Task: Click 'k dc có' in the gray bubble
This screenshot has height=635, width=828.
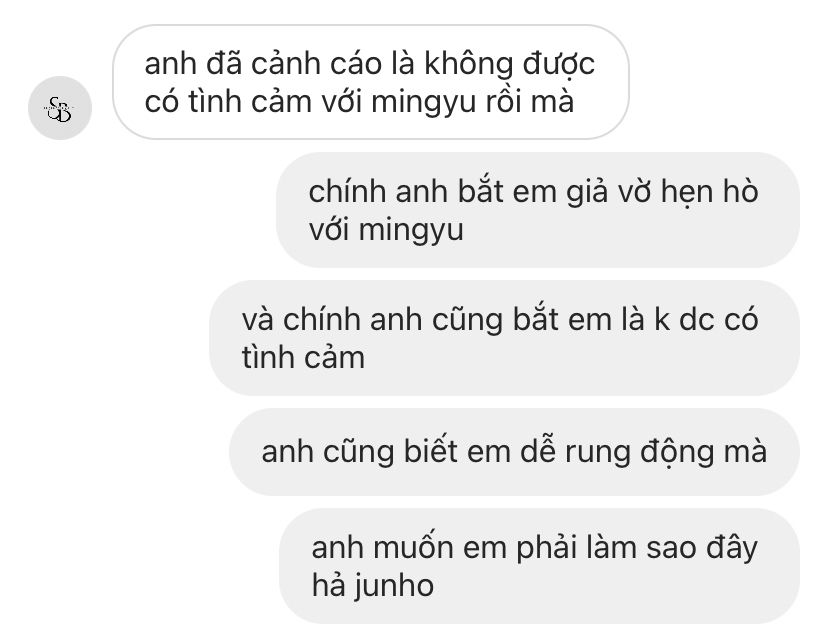Action: click(706, 320)
